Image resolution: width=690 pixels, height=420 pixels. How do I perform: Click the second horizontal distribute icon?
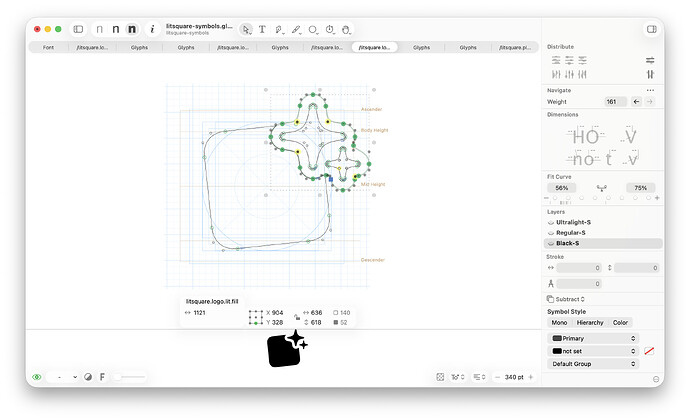click(569, 60)
